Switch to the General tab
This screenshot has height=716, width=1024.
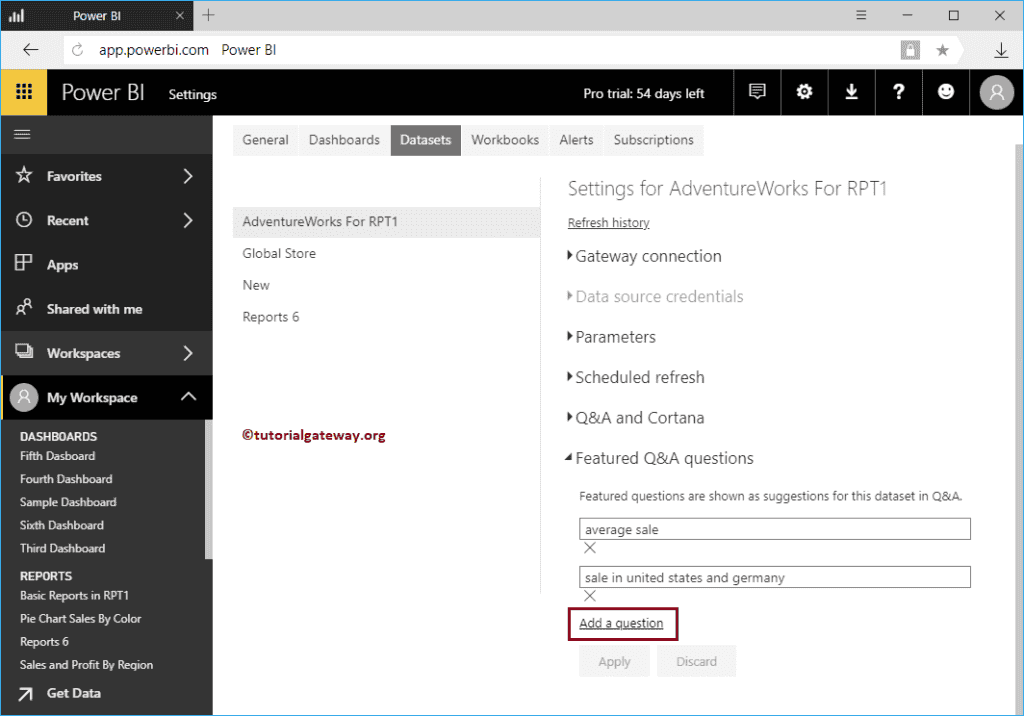click(x=265, y=140)
